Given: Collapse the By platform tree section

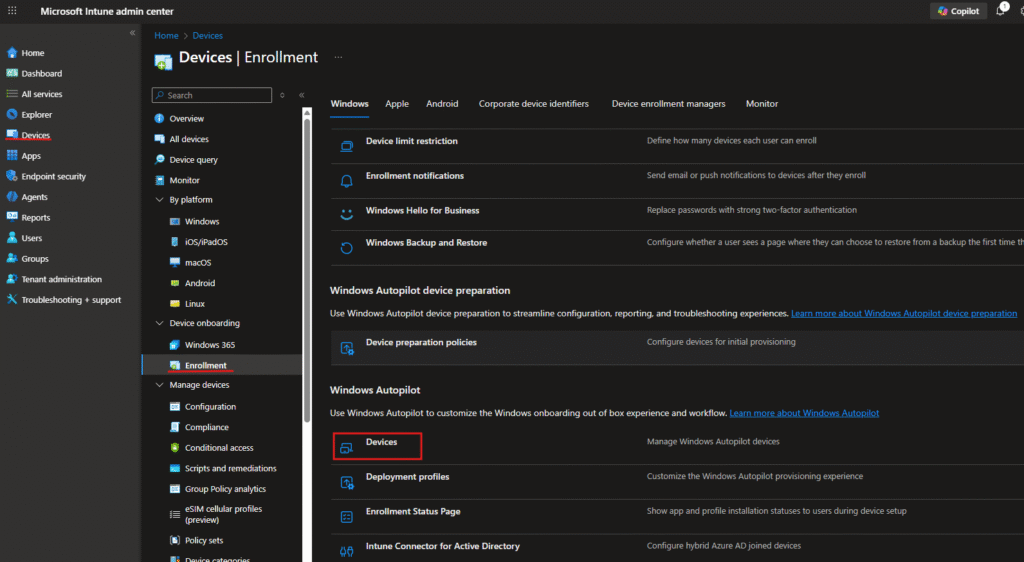Looking at the screenshot, I should click(160, 200).
